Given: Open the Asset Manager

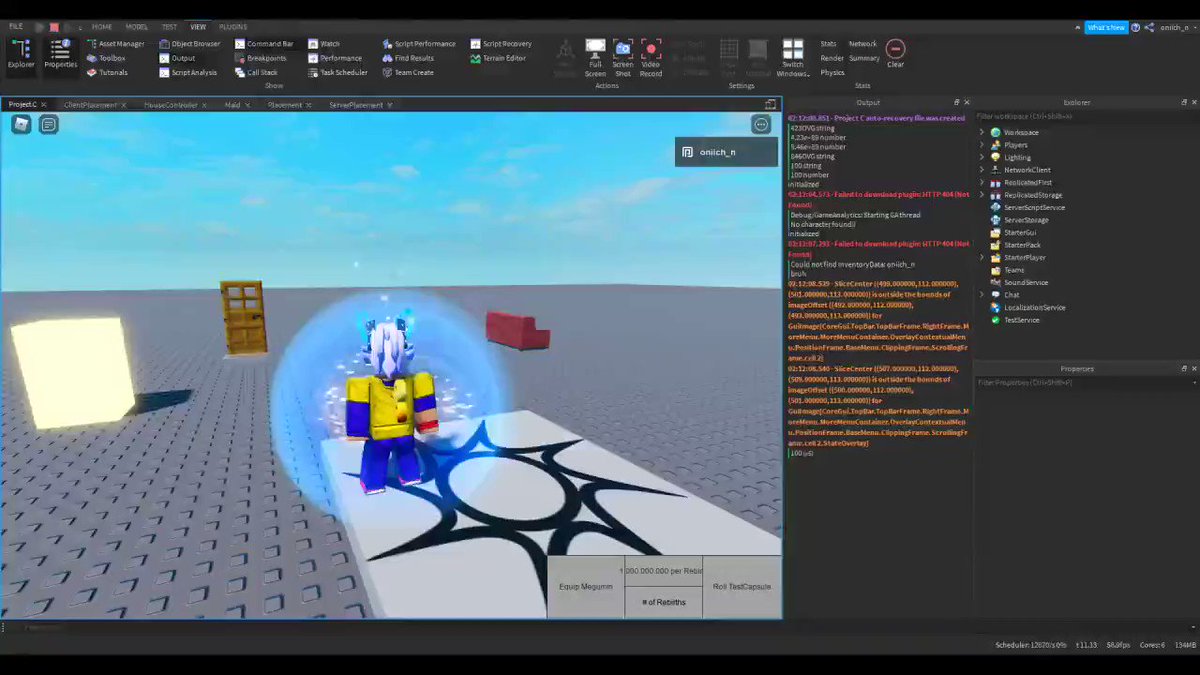Looking at the screenshot, I should click(x=115, y=44).
